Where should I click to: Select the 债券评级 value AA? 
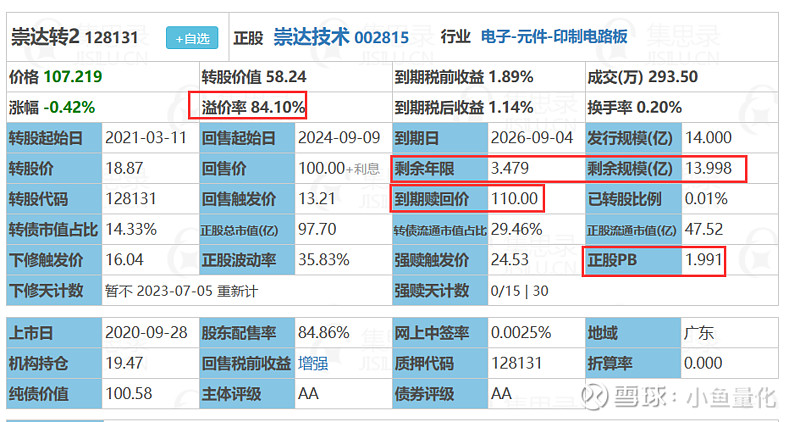click(x=501, y=393)
